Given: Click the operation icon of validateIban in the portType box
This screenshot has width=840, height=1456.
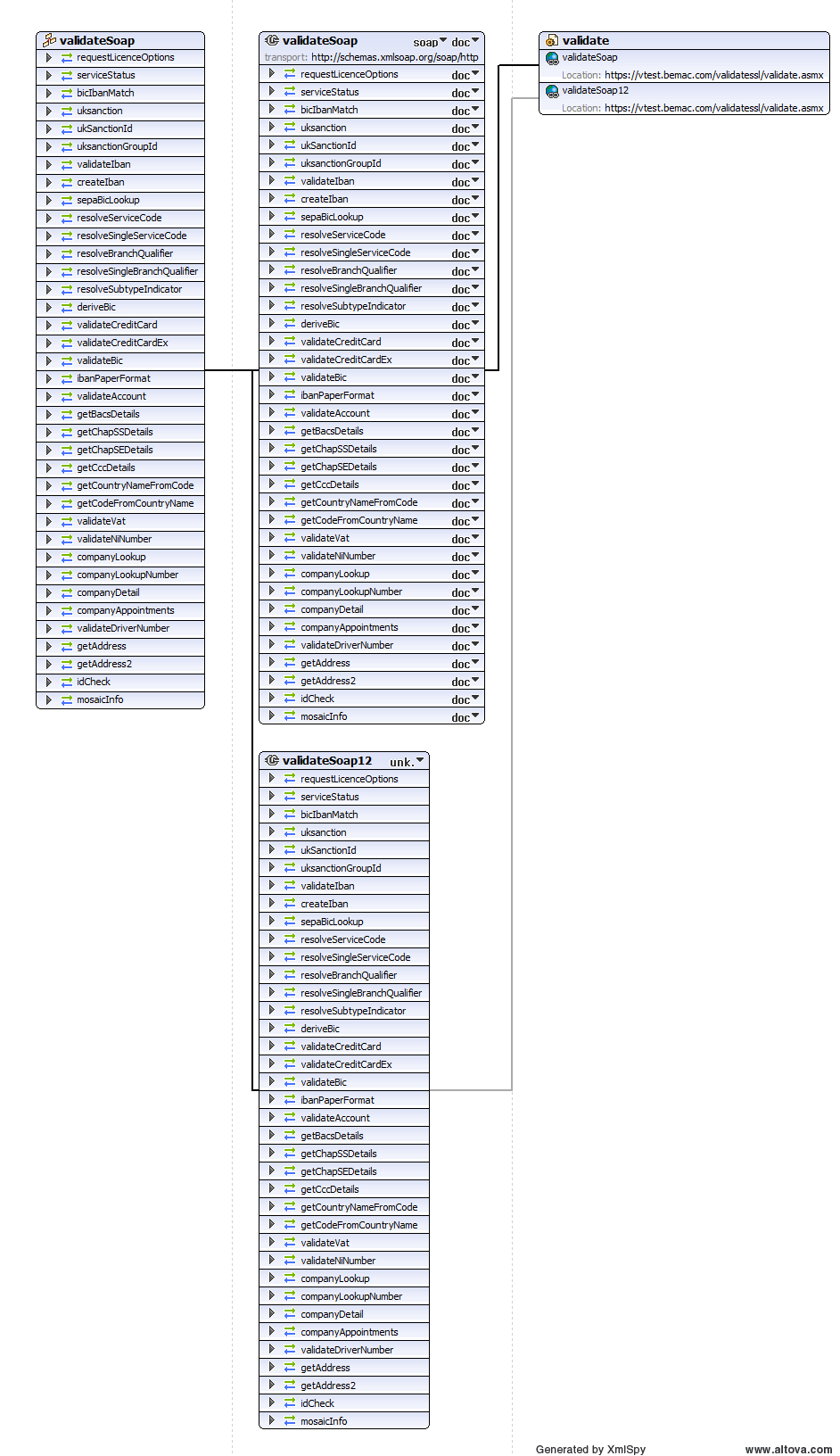Looking at the screenshot, I should tap(67, 165).
